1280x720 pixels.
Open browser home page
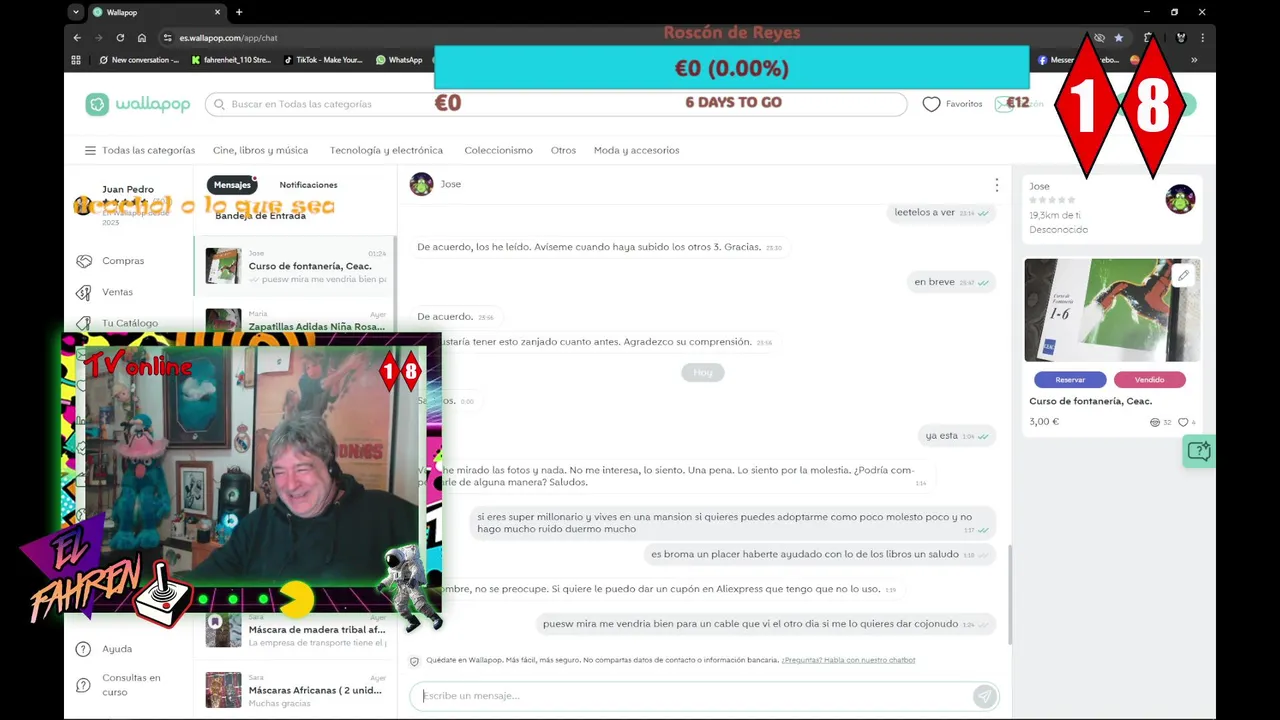tap(142, 38)
